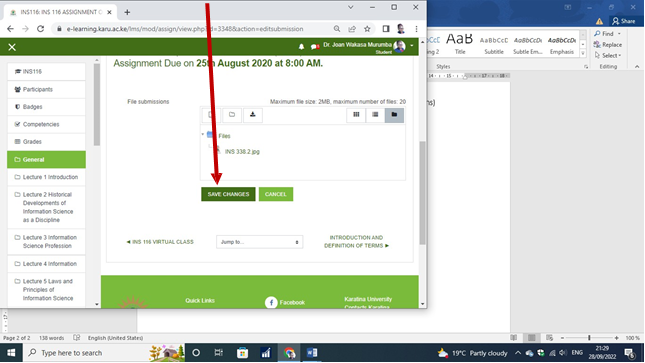
Task: Click Replace in Word ribbon
Action: 608,44
